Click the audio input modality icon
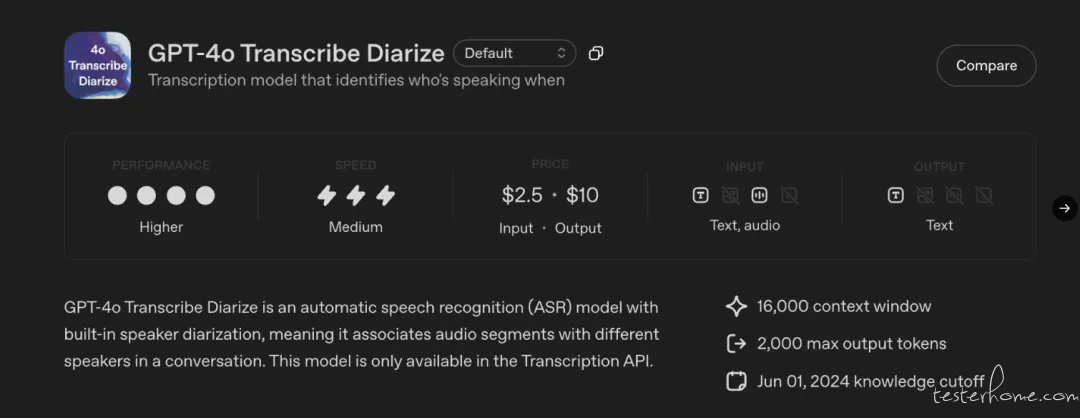The width and height of the screenshot is (1080, 418). pyautogui.click(x=759, y=195)
